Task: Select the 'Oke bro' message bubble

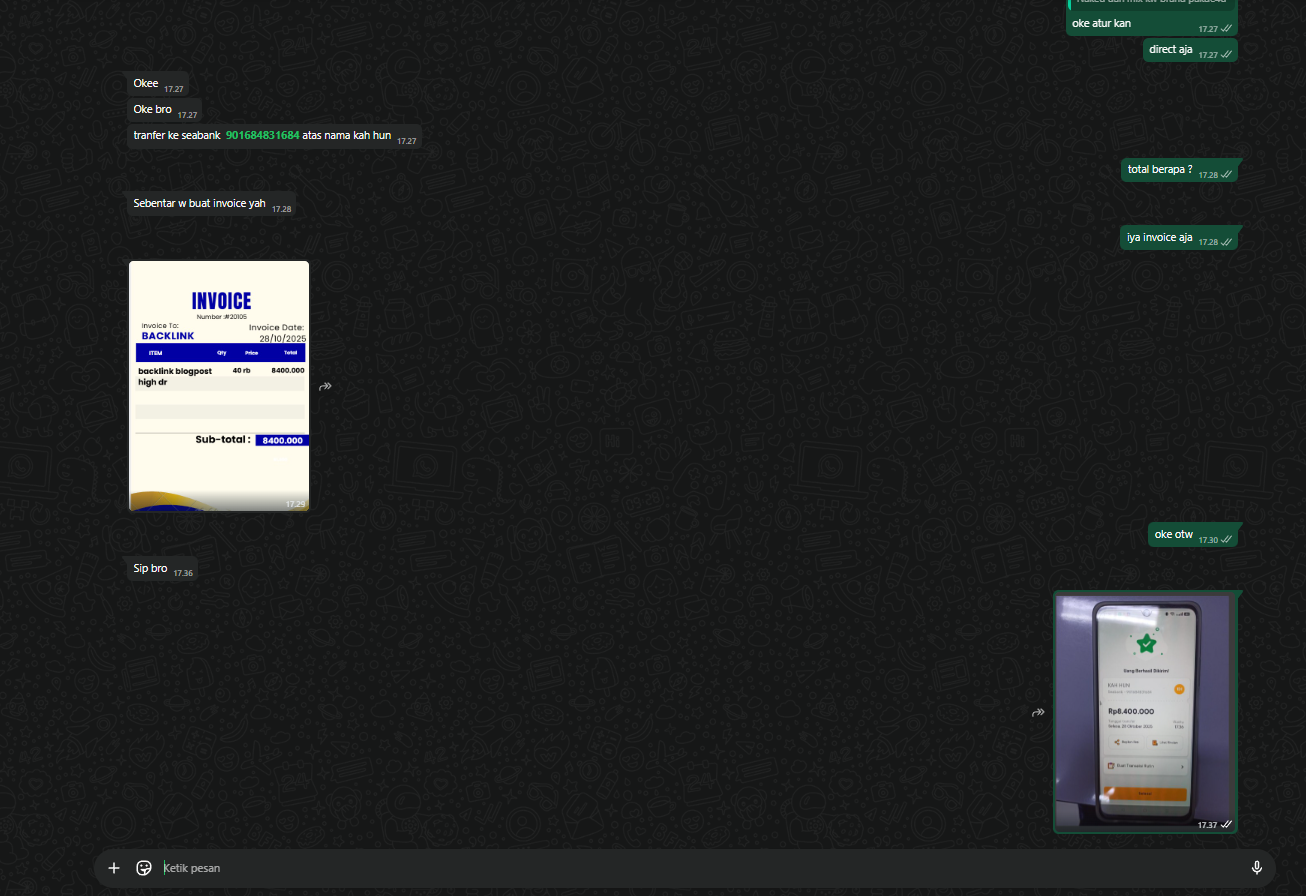Action: (x=152, y=109)
